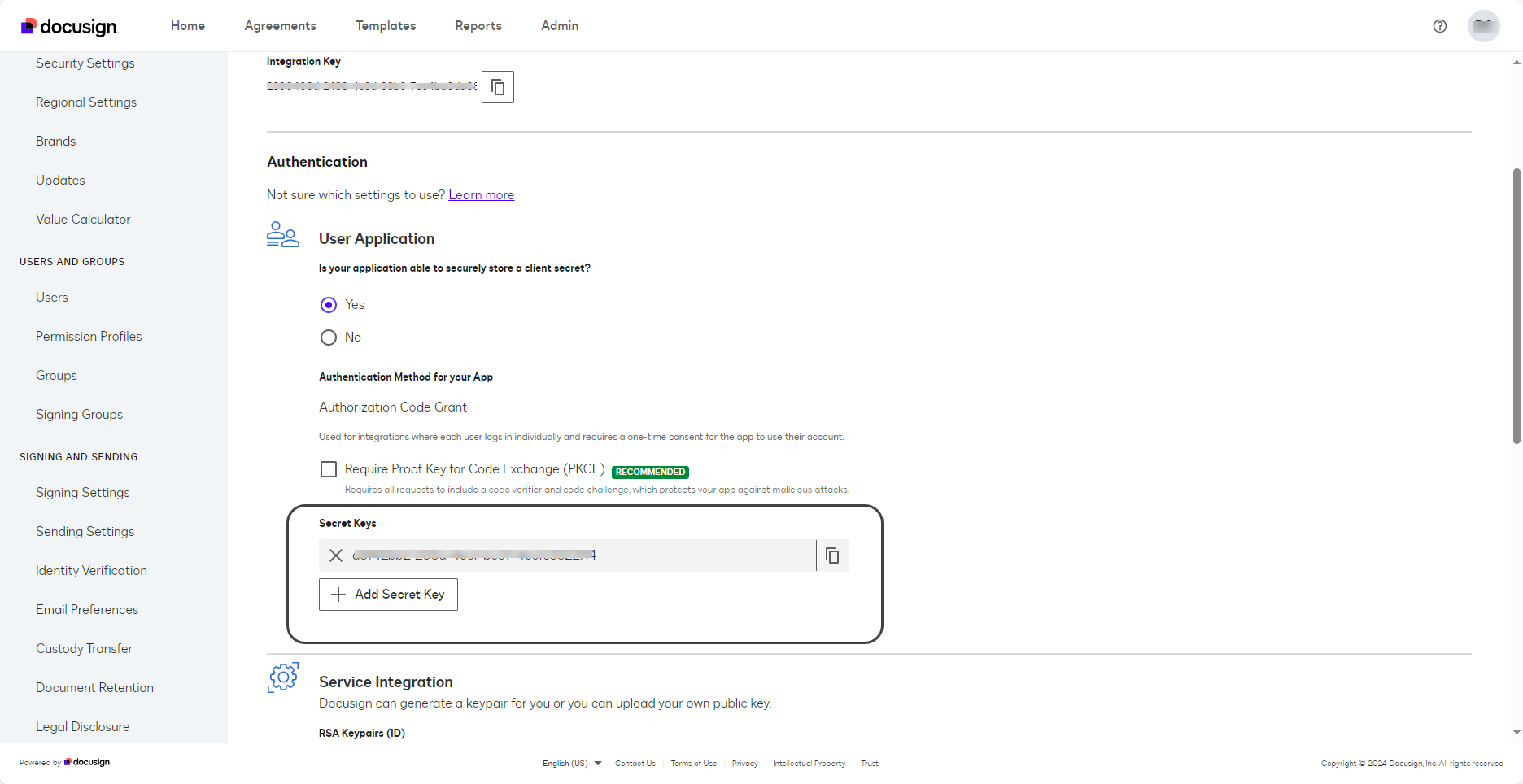Select No for securely storing client secret
Image resolution: width=1523 pixels, height=784 pixels.
tap(329, 338)
